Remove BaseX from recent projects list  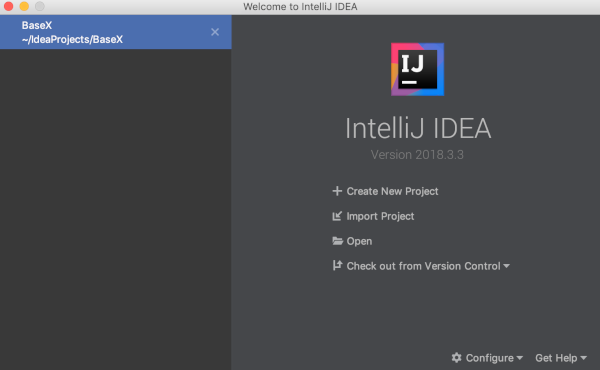(x=215, y=32)
